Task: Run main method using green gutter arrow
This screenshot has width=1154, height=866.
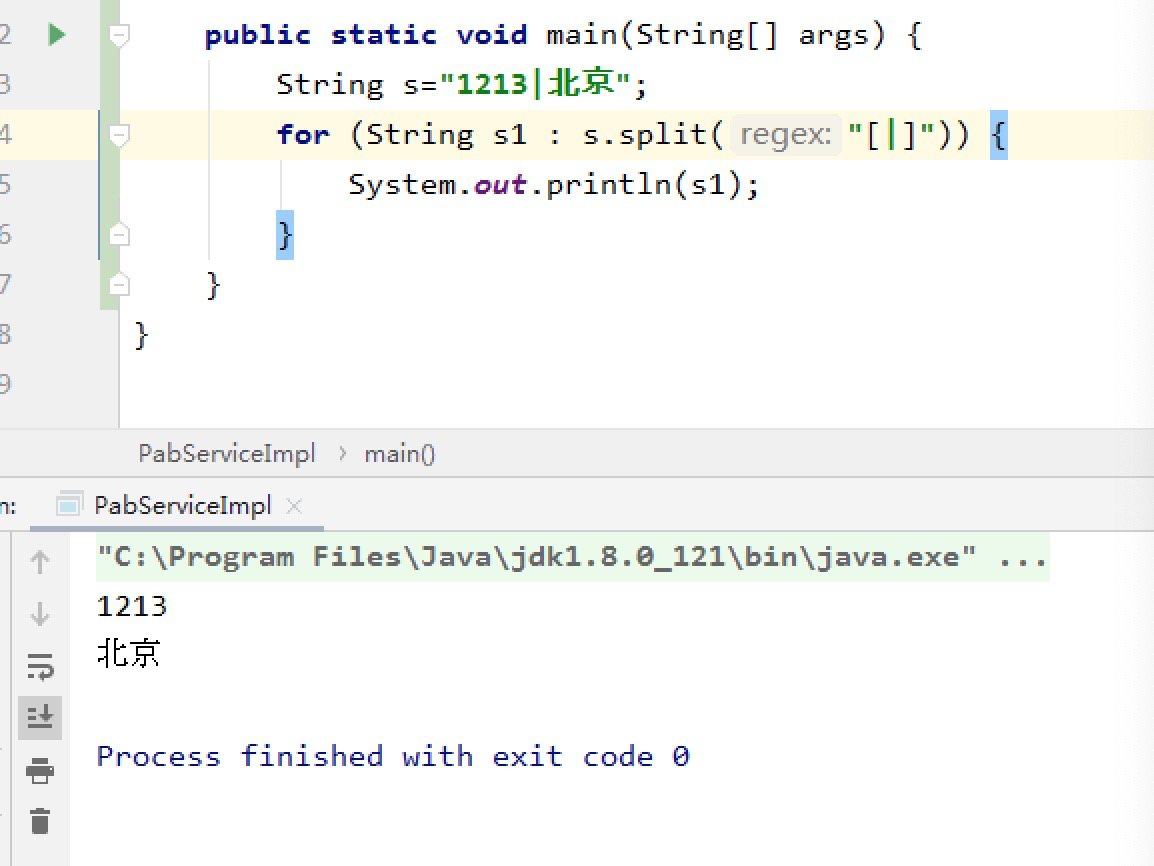Action: point(57,35)
